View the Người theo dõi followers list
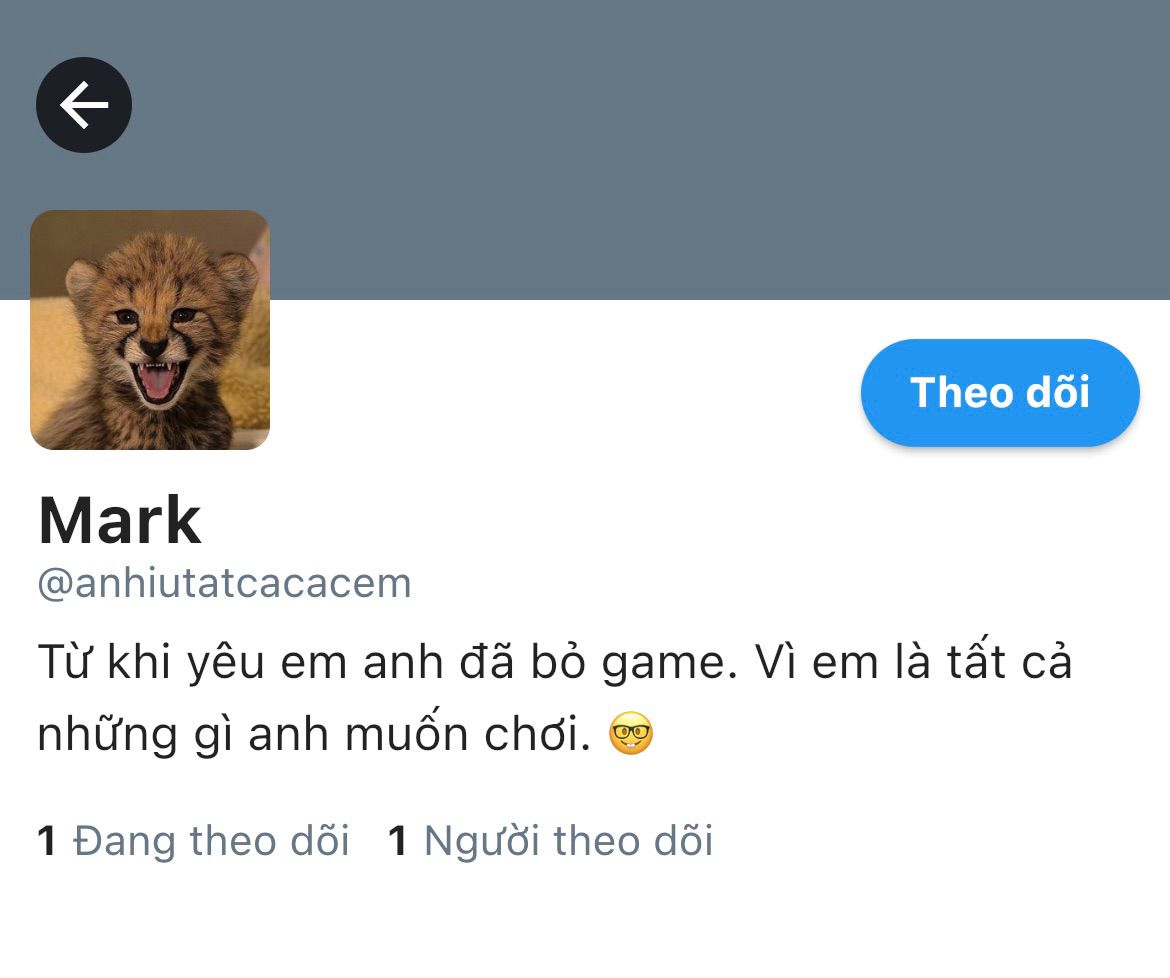This screenshot has height=978, width=1170. [569, 841]
